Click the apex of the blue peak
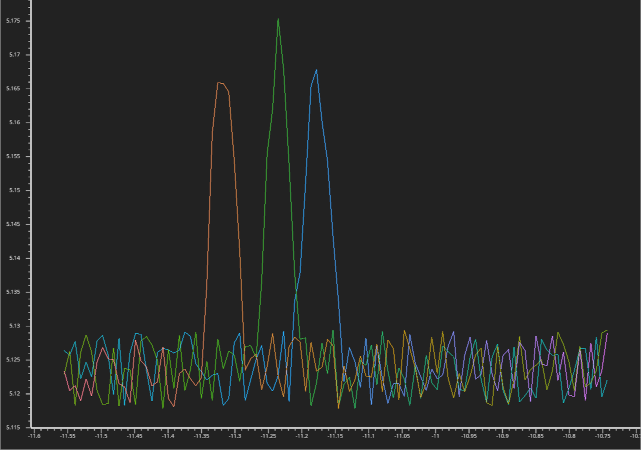The width and height of the screenshot is (641, 450). tap(316, 71)
